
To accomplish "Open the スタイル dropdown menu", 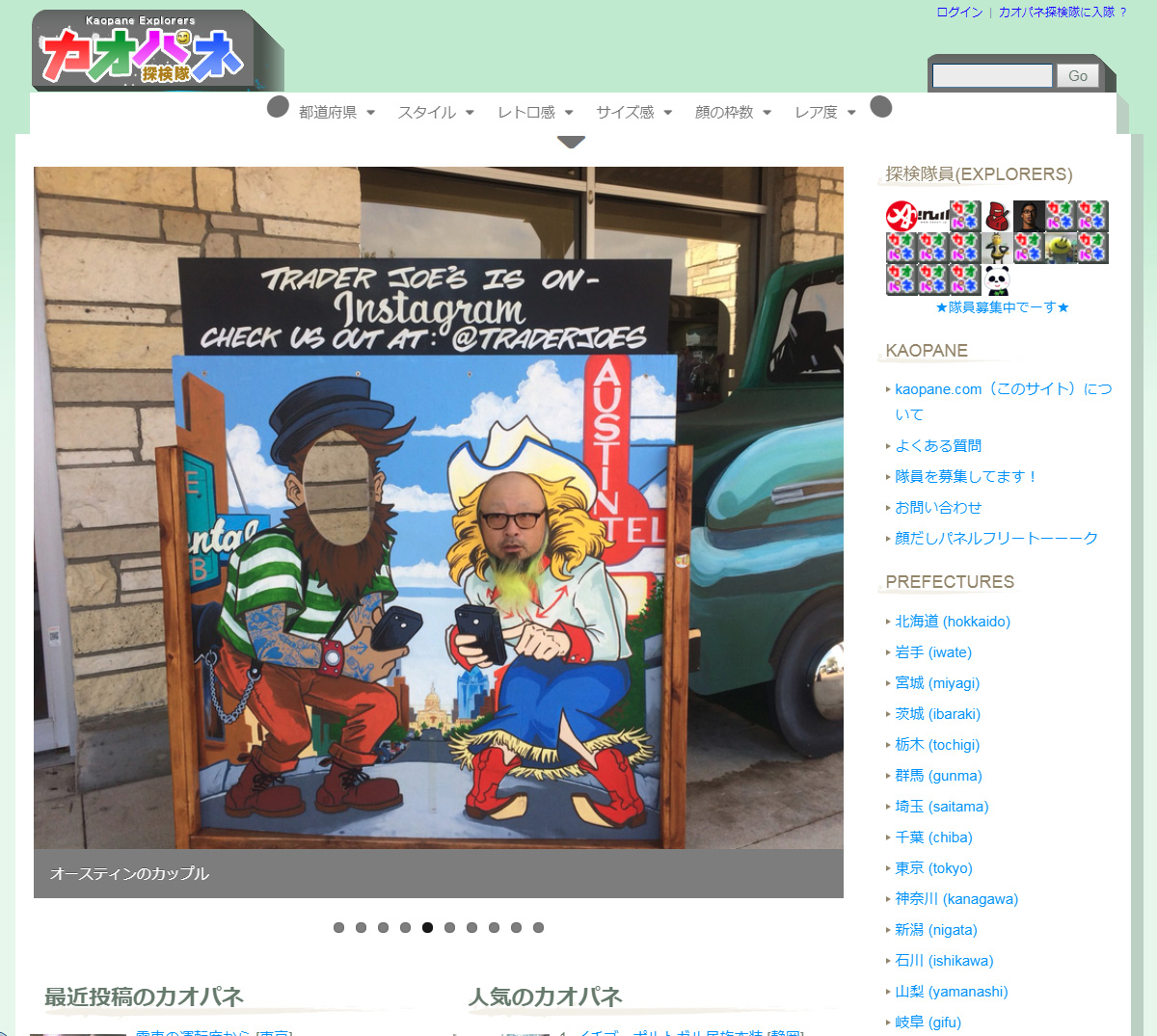I will (436, 113).
